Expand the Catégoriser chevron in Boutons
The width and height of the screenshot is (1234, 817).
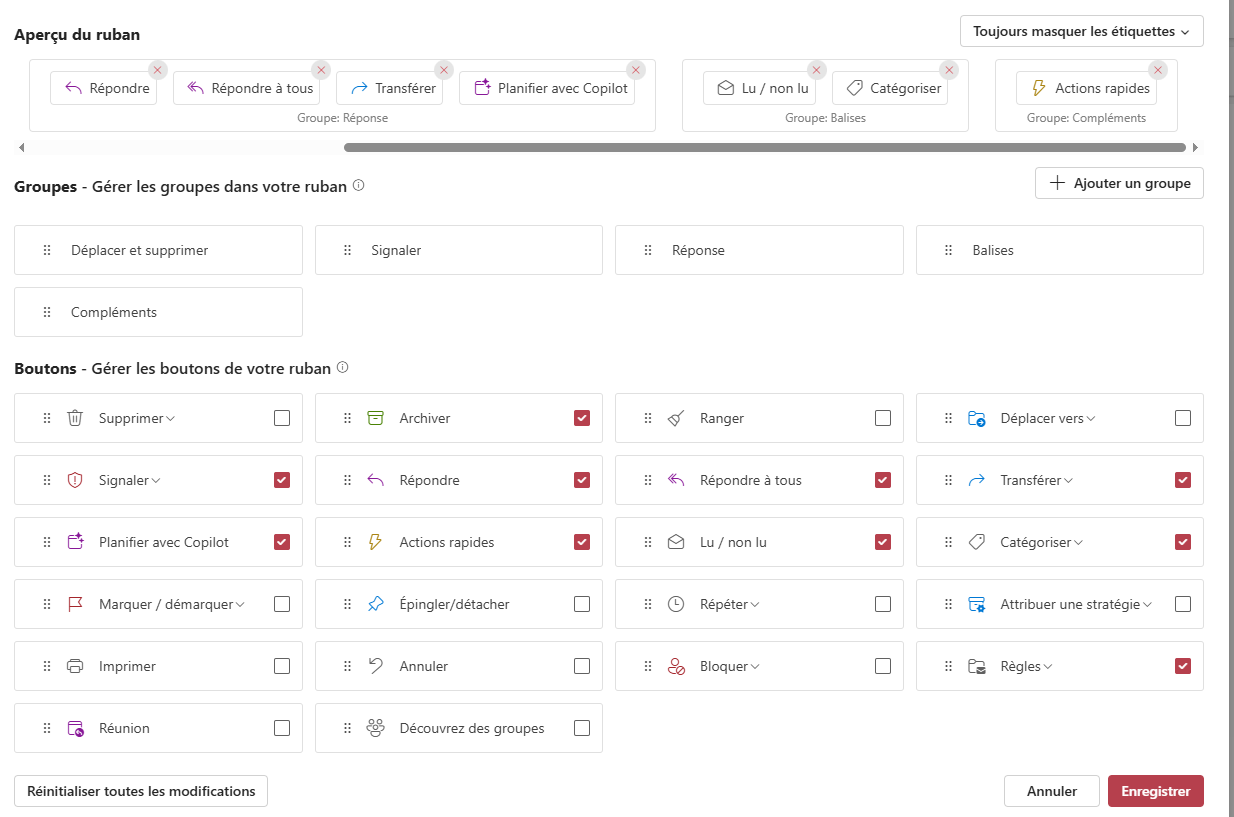(x=1078, y=543)
